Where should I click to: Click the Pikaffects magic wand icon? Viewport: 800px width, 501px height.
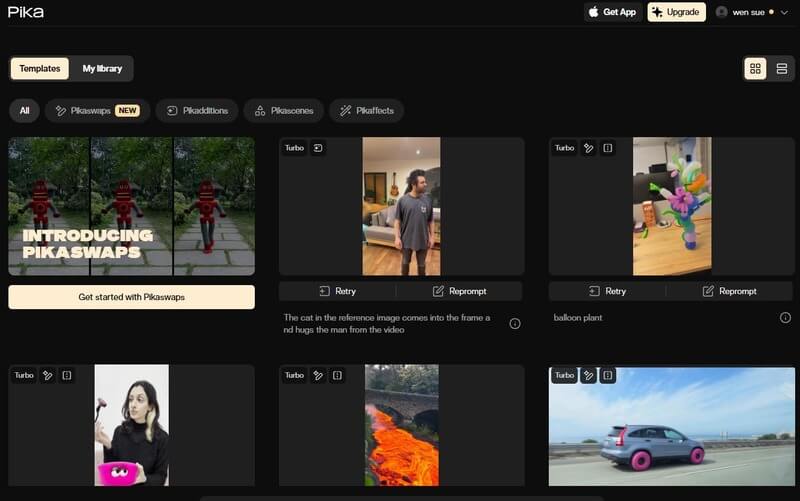click(345, 111)
